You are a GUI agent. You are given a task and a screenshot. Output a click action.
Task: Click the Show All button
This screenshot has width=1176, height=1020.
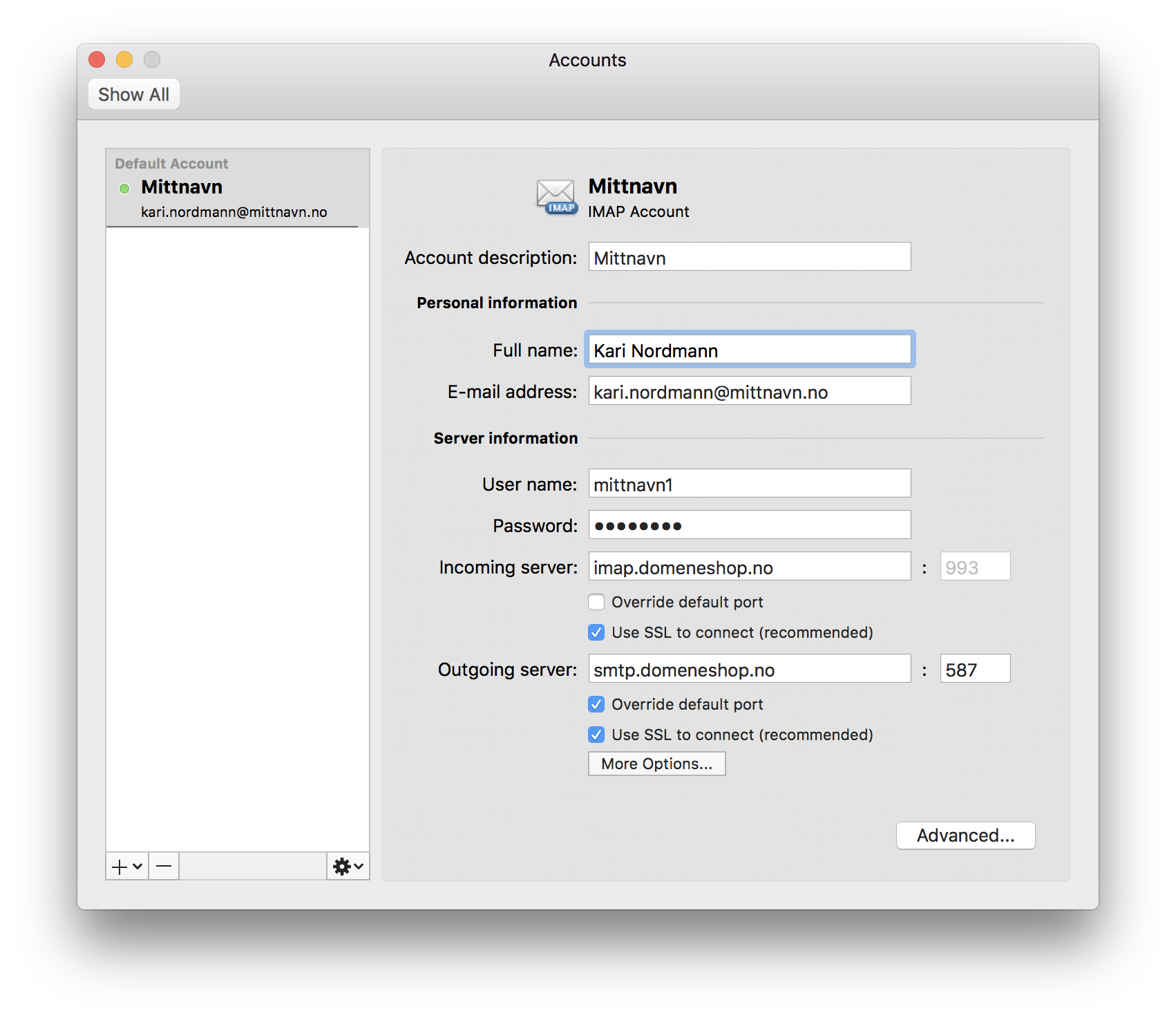point(134,94)
